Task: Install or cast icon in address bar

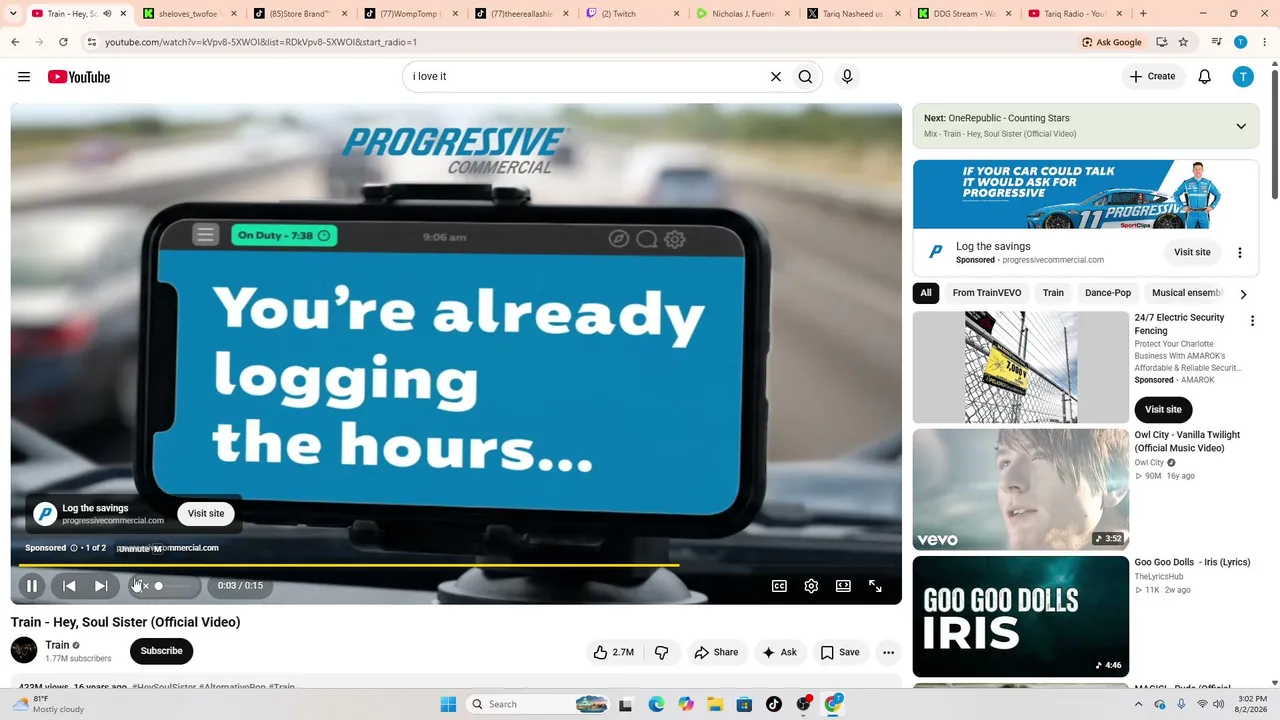Action: 1161,42
